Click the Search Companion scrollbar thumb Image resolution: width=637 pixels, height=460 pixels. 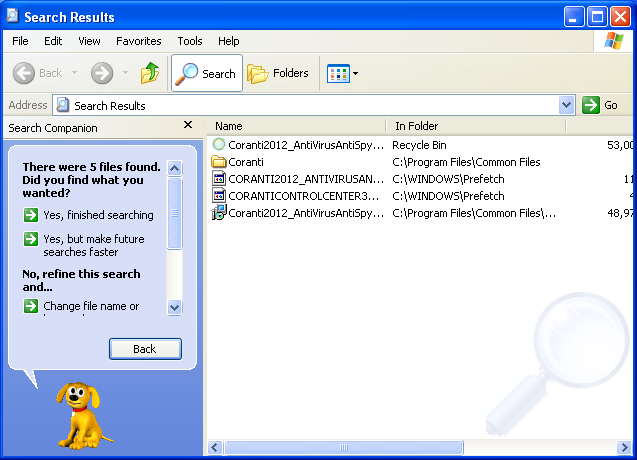[175, 213]
